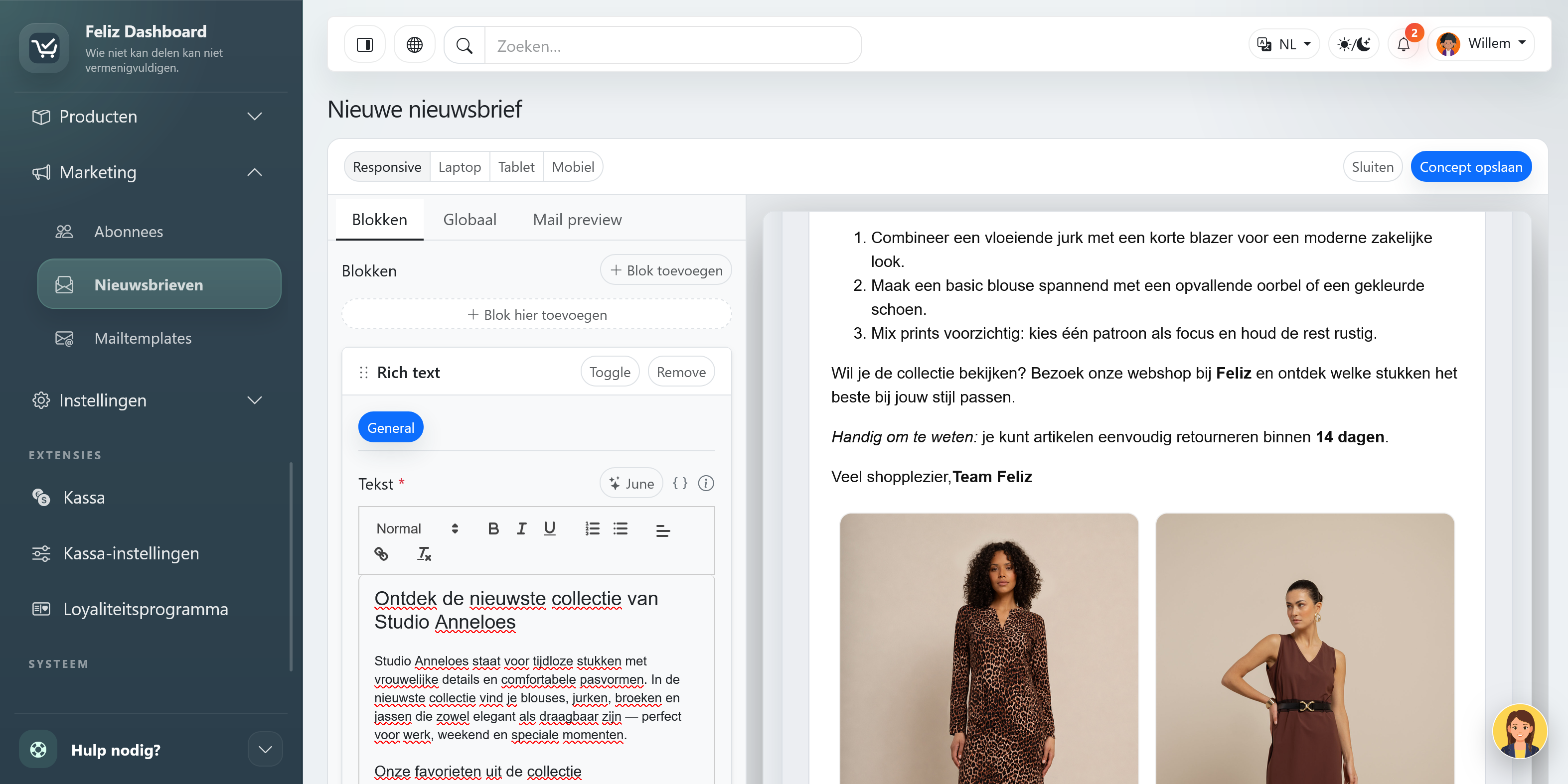
Task: Apply italic formatting in text editor
Action: click(x=522, y=528)
